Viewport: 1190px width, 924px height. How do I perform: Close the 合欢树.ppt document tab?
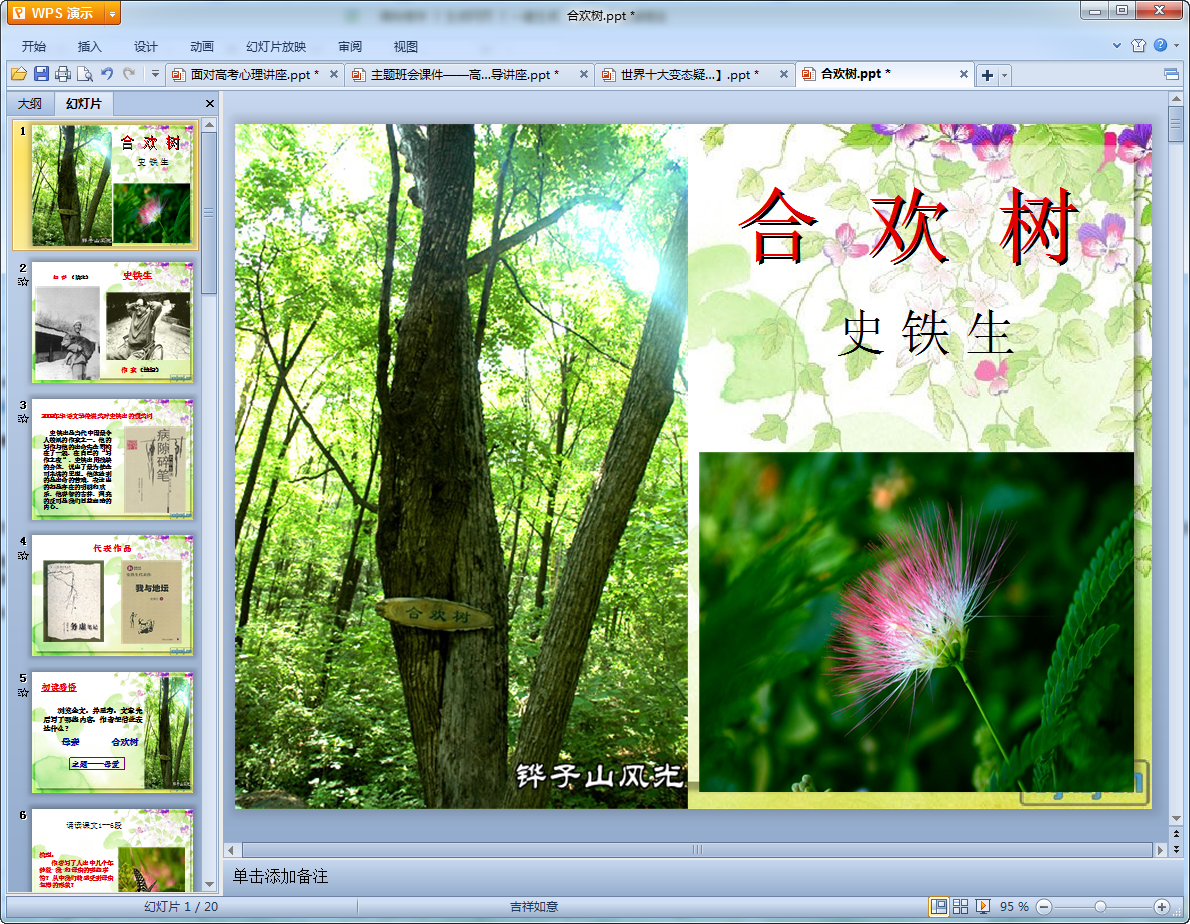tap(964, 74)
